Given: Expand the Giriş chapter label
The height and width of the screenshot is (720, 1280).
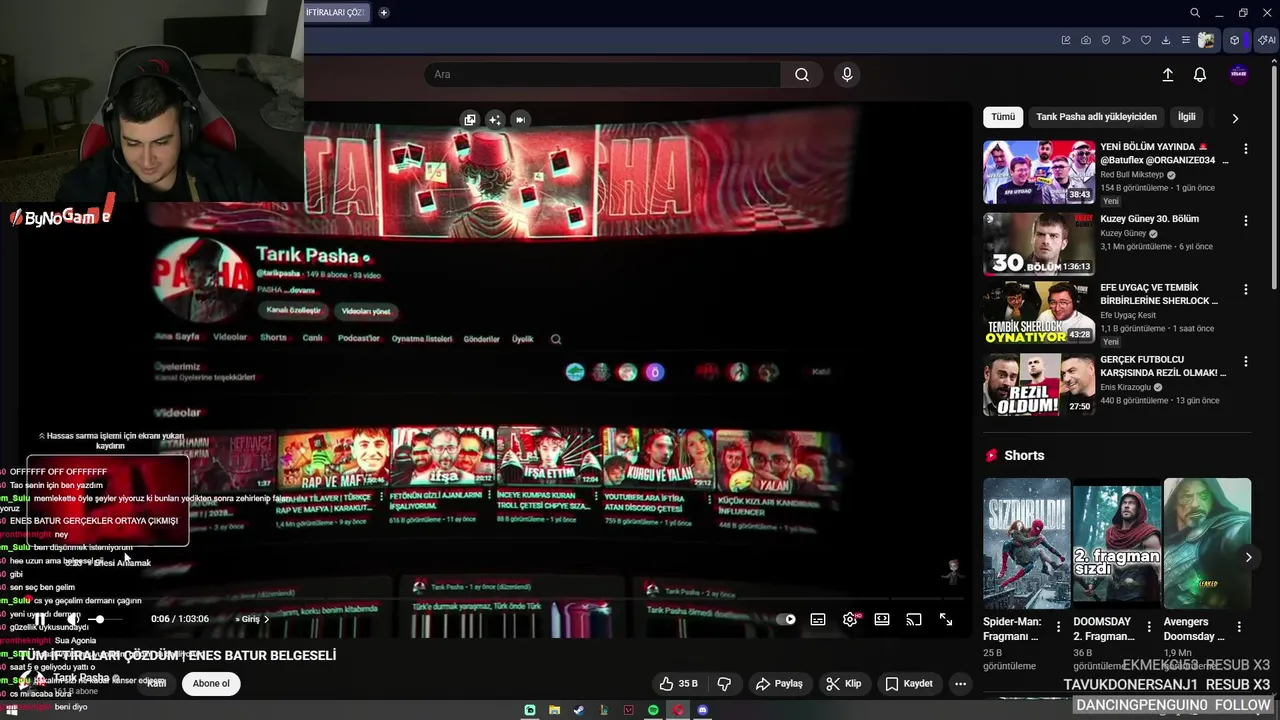Looking at the screenshot, I should tap(252, 619).
